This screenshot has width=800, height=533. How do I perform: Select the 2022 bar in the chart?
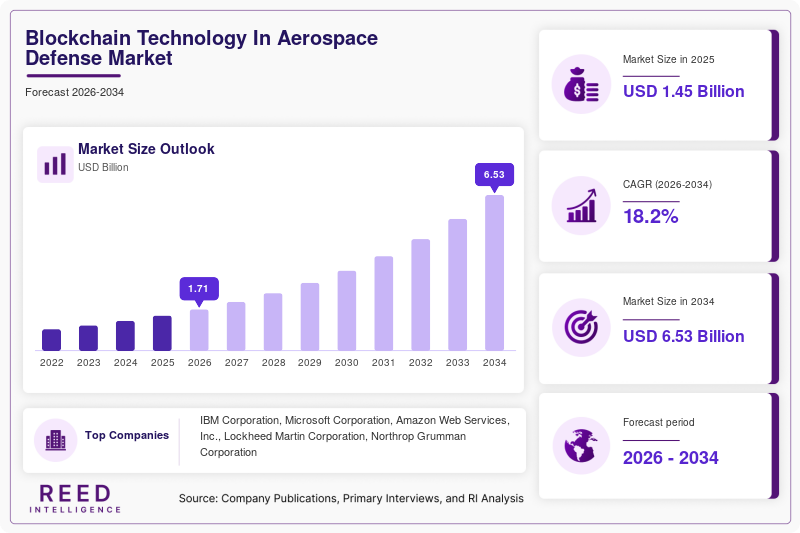pyautogui.click(x=52, y=340)
